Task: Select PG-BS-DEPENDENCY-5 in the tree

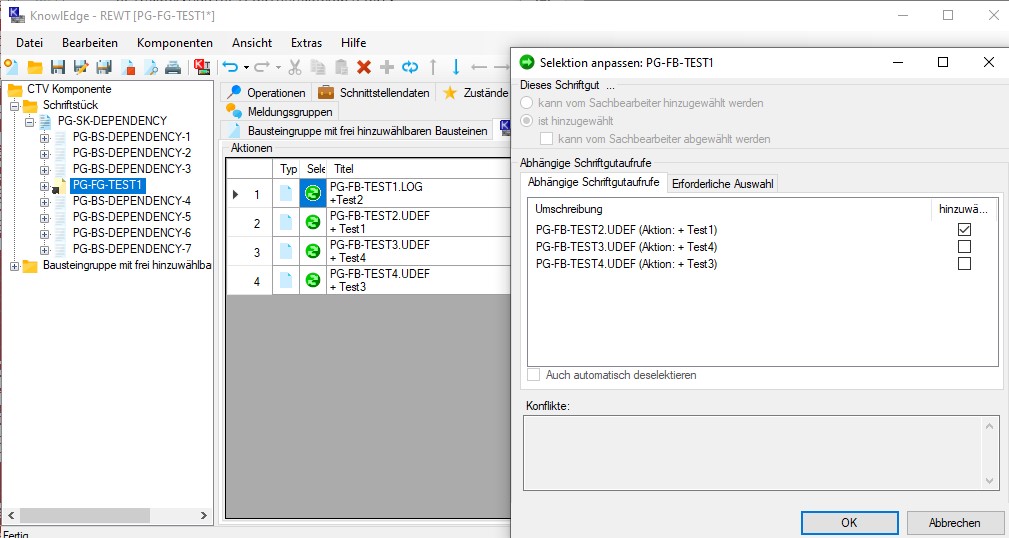Action: coord(131,217)
